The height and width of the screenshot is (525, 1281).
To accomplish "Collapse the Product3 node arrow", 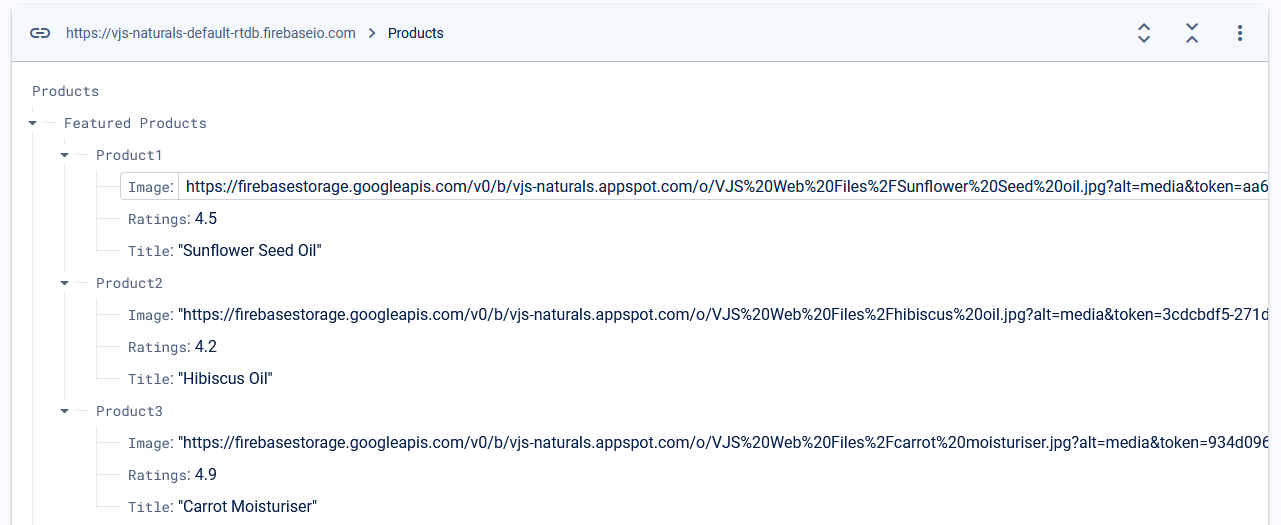I will [65, 411].
